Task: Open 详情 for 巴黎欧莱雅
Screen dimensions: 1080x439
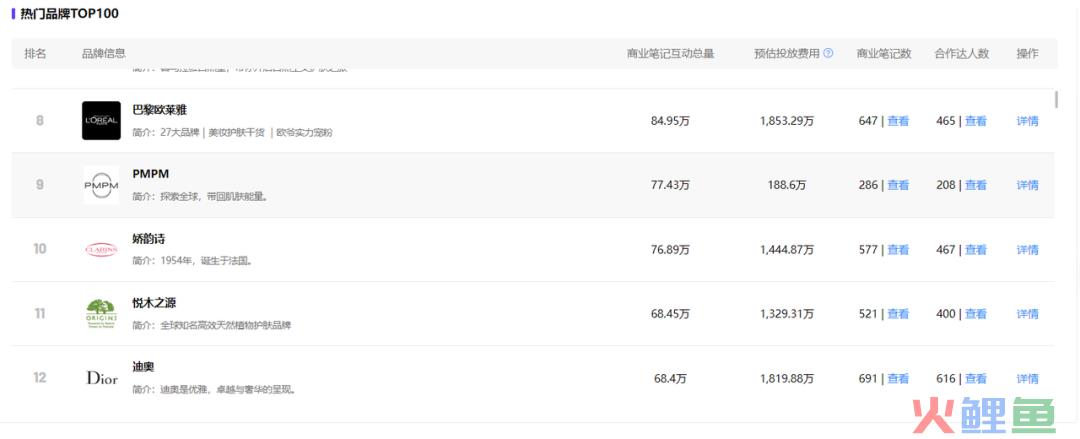Action: pyautogui.click(x=1027, y=121)
